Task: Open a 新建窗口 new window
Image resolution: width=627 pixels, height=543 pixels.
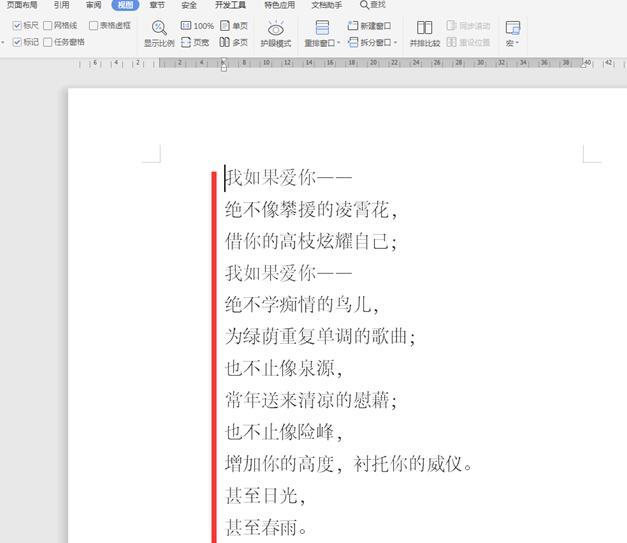Action: pyautogui.click(x=369, y=26)
